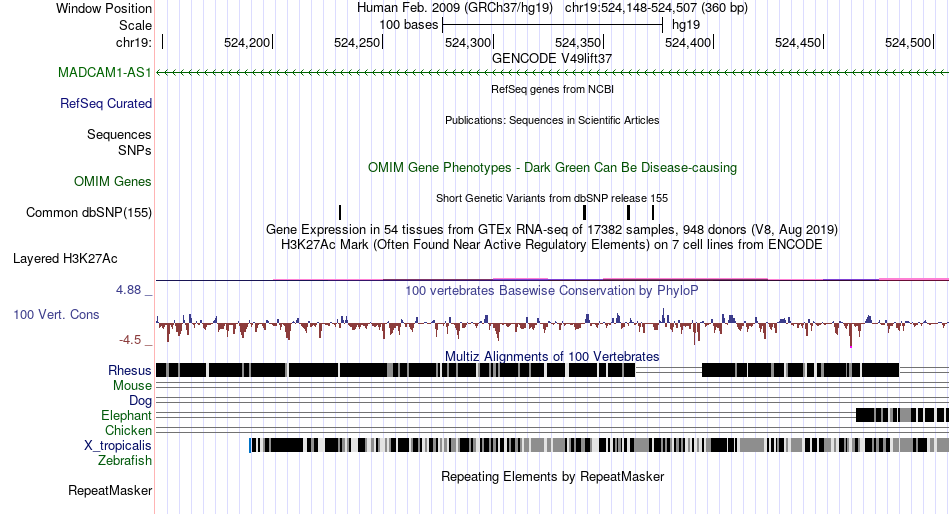Select the Rhesus alignment row label
This screenshot has width=950, height=514.
click(x=130, y=370)
